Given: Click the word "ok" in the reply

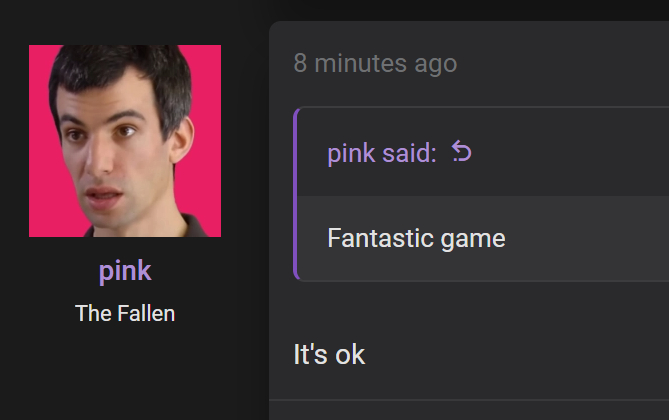Looking at the screenshot, I should [x=350, y=354].
